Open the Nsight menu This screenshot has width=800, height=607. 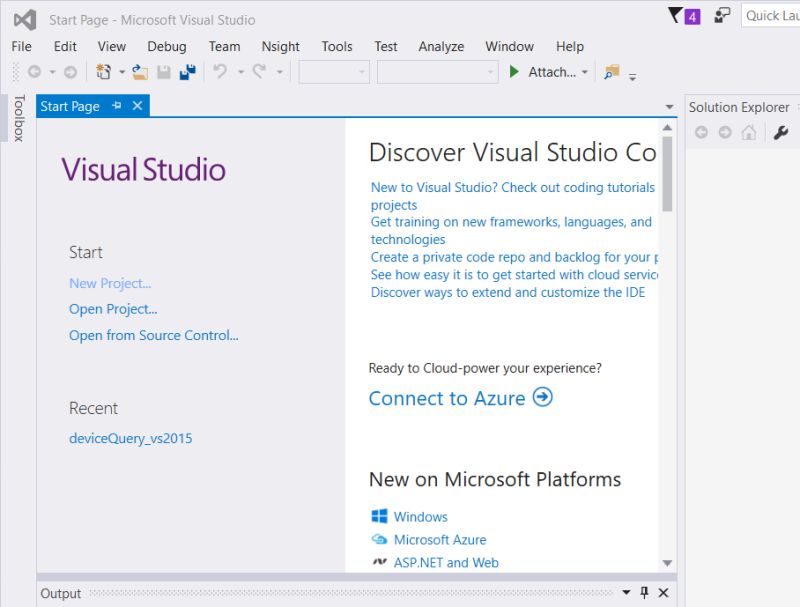coord(281,46)
